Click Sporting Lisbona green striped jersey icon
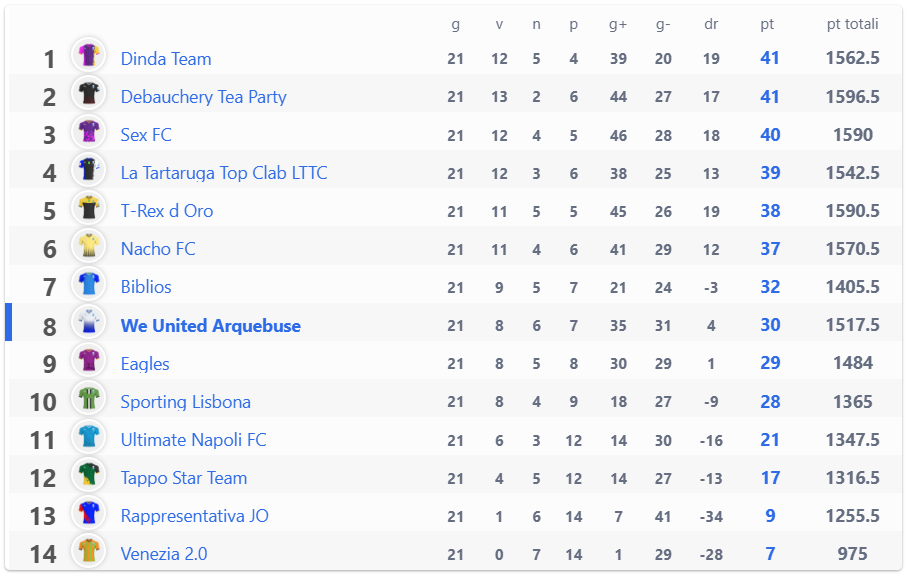The image size is (910, 577). pyautogui.click(x=89, y=398)
